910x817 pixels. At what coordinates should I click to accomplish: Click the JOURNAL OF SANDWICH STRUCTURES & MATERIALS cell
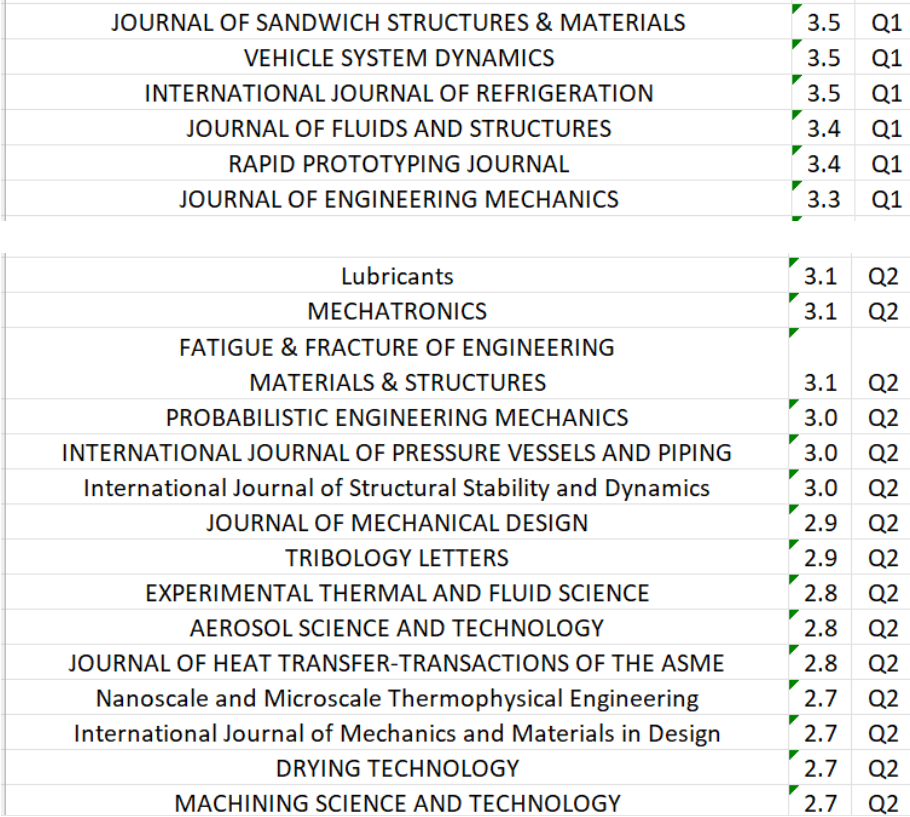pyautogui.click(x=398, y=23)
